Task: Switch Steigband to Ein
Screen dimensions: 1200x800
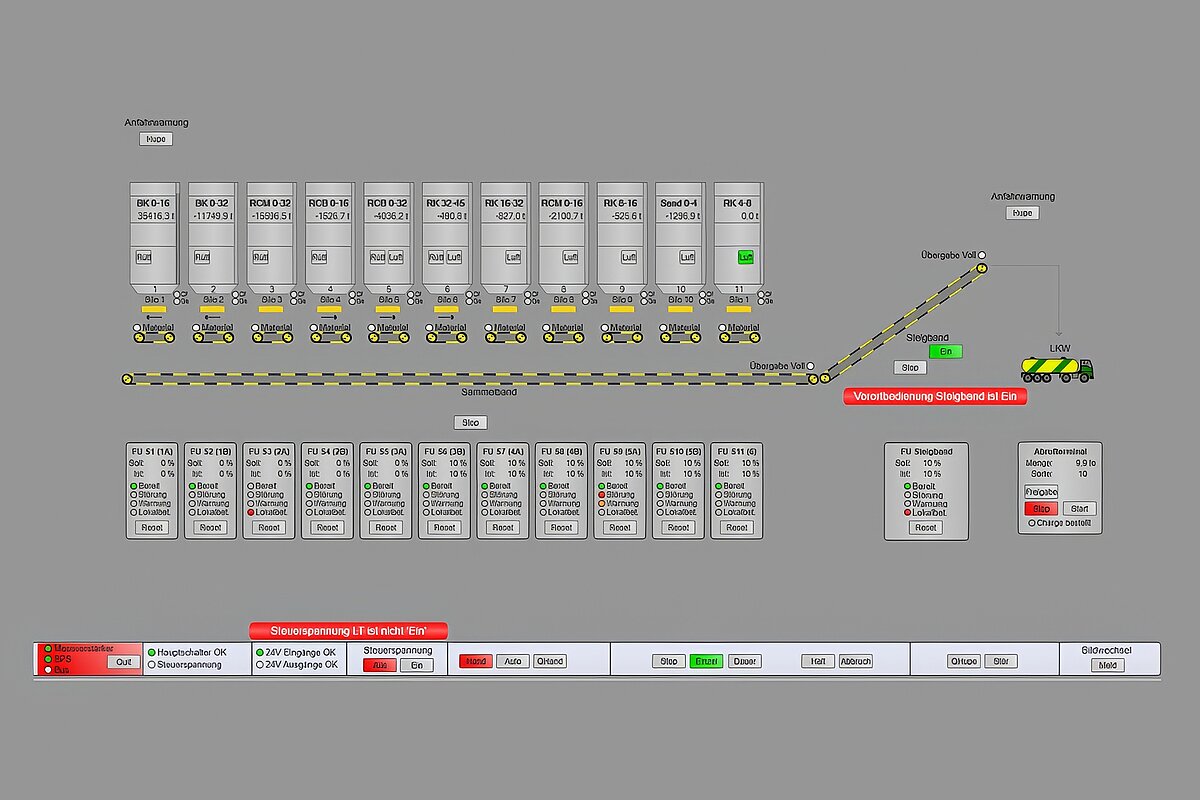Action: 945,351
